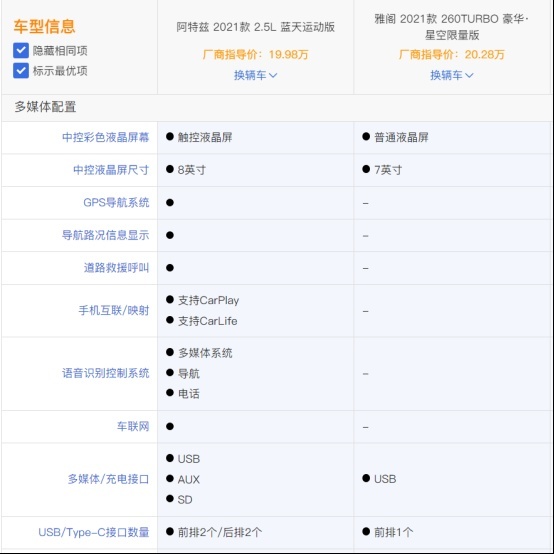Open 换辆车 dropdown under 雅阁
The image size is (554, 554).
[x=452, y=75]
